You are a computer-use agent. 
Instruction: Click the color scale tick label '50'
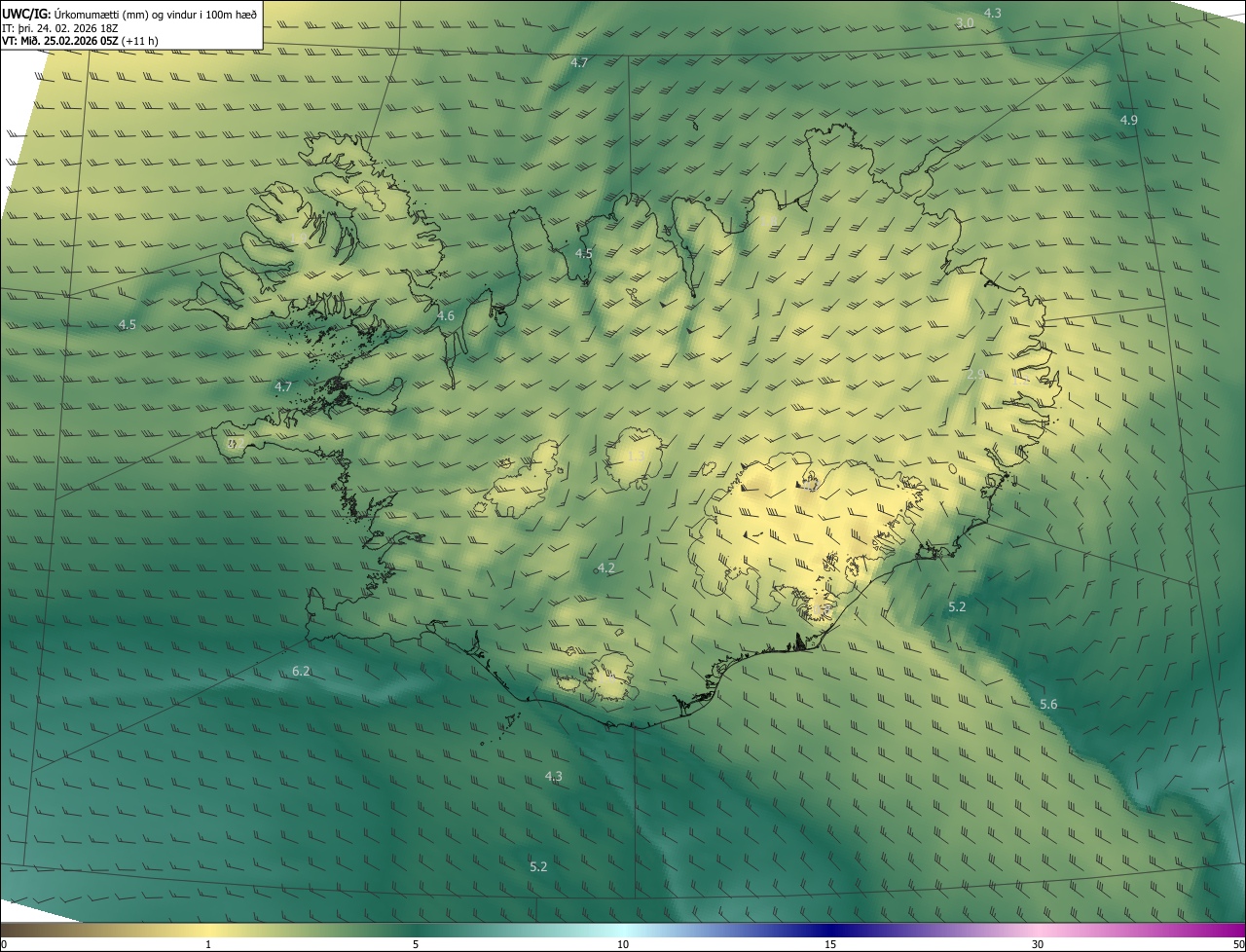pos(1238,944)
